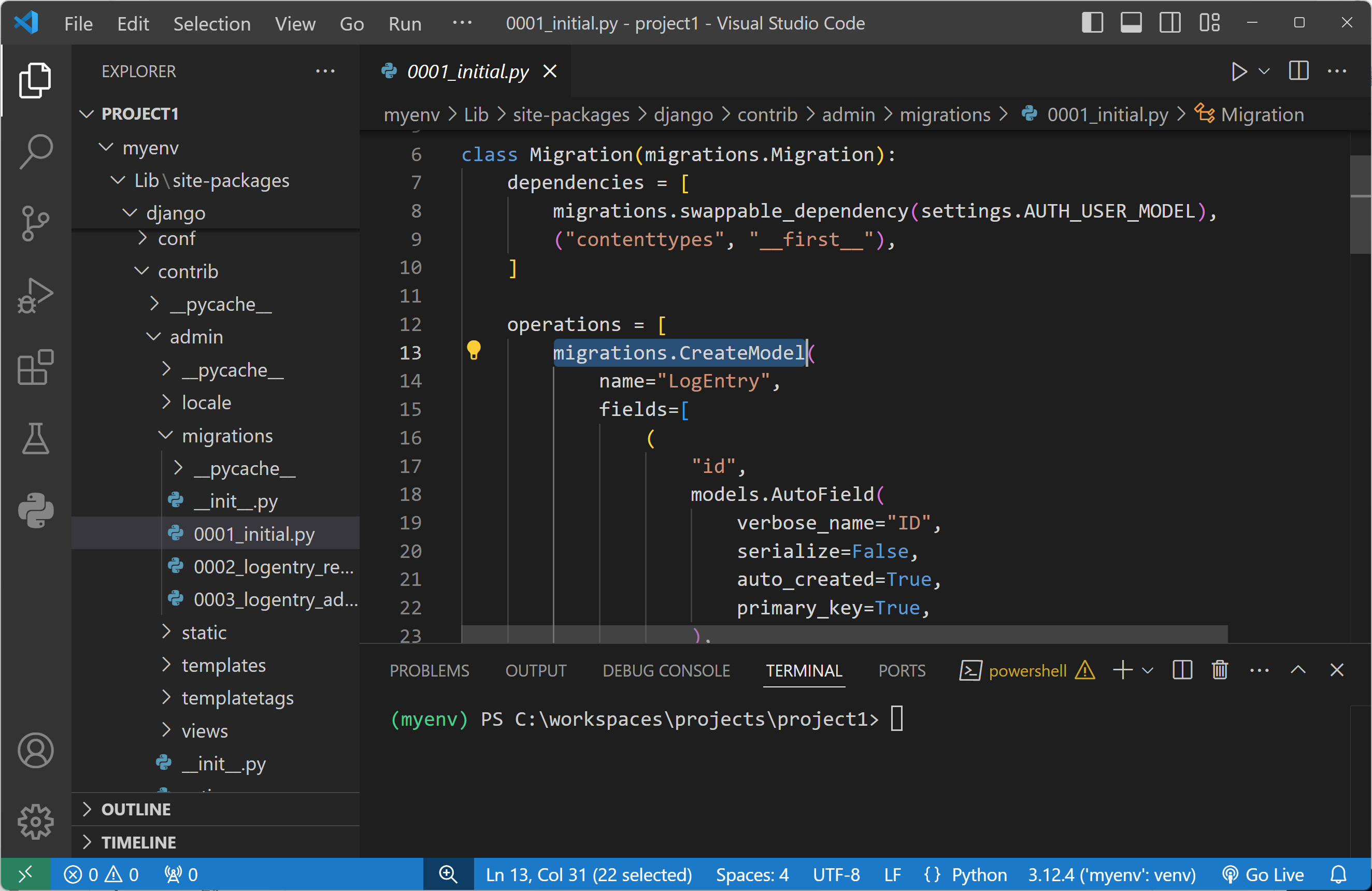This screenshot has height=891, width=1372.
Task: Kill terminal with trash icon
Action: pos(1219,670)
